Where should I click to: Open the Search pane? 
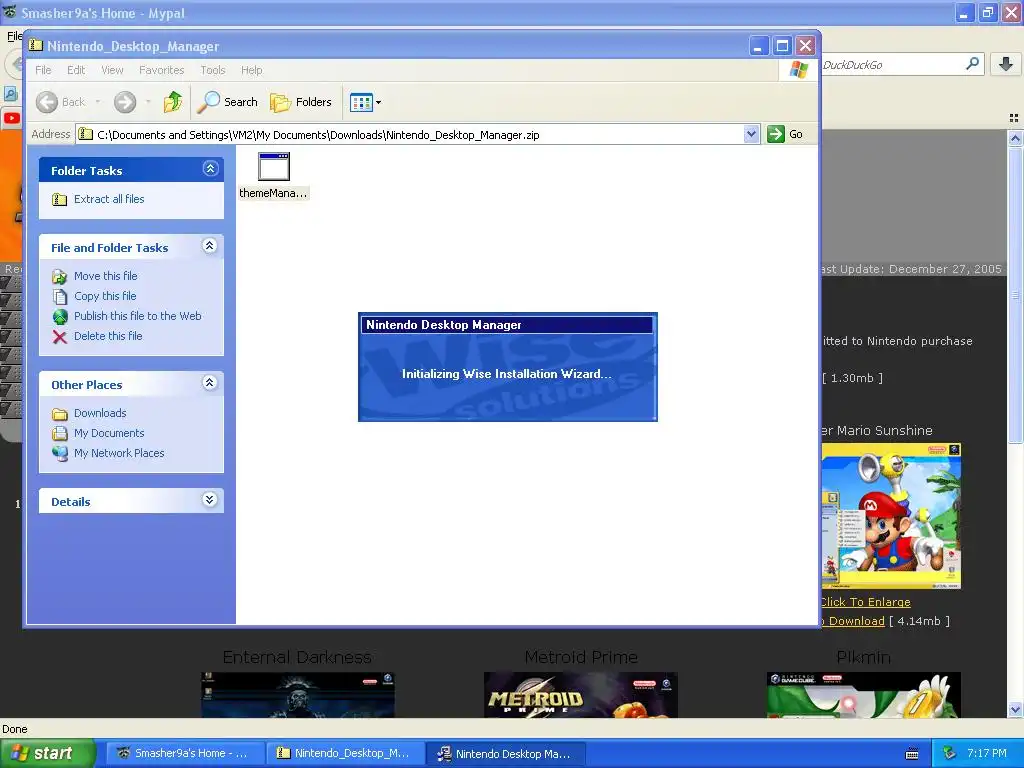pos(228,102)
